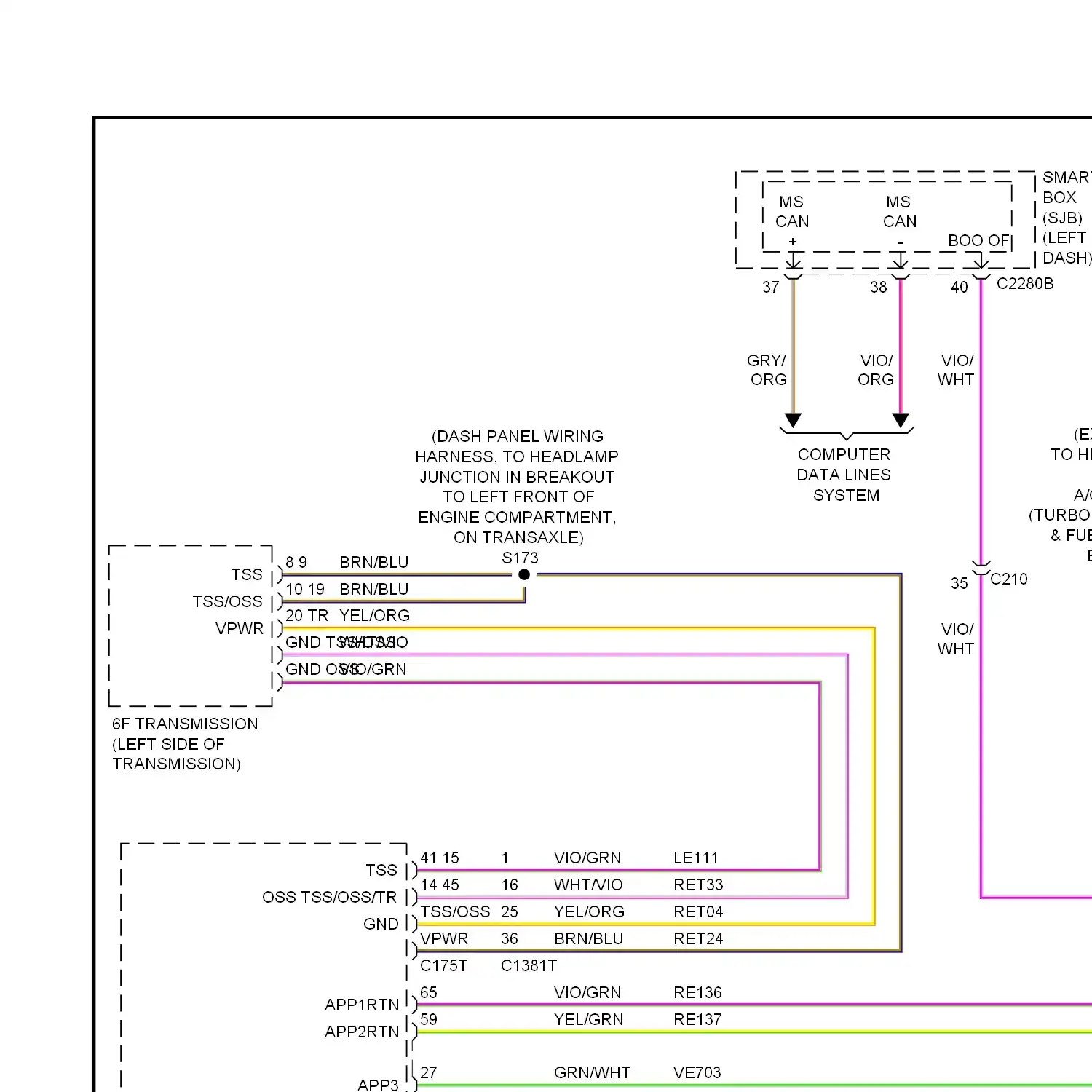The width and height of the screenshot is (1092, 1092).
Task: Click the GRY/ORG wire arrowhead
Action: tap(793, 421)
